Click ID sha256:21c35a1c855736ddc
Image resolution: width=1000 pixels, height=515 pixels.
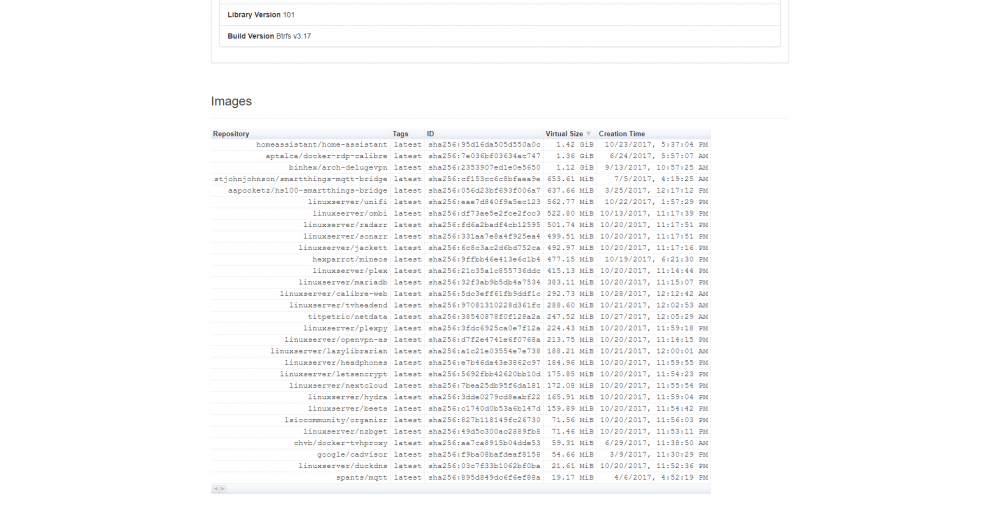coord(484,271)
